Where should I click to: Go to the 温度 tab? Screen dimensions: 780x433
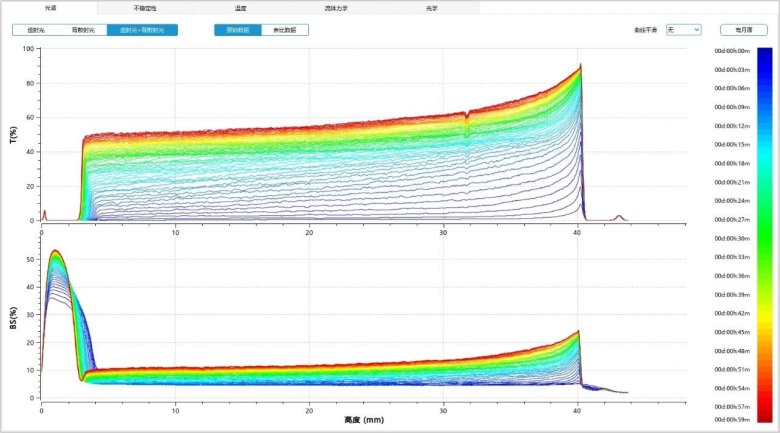[240, 7]
